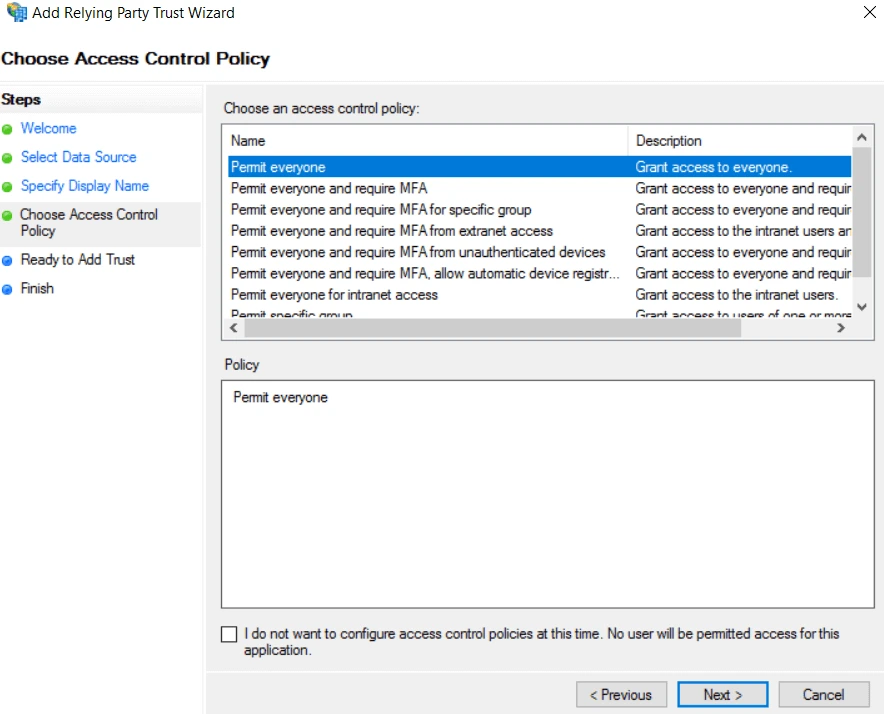Click the down arrow on the vertical scrollbar
Screen dimensions: 884x714
[x=859, y=307]
